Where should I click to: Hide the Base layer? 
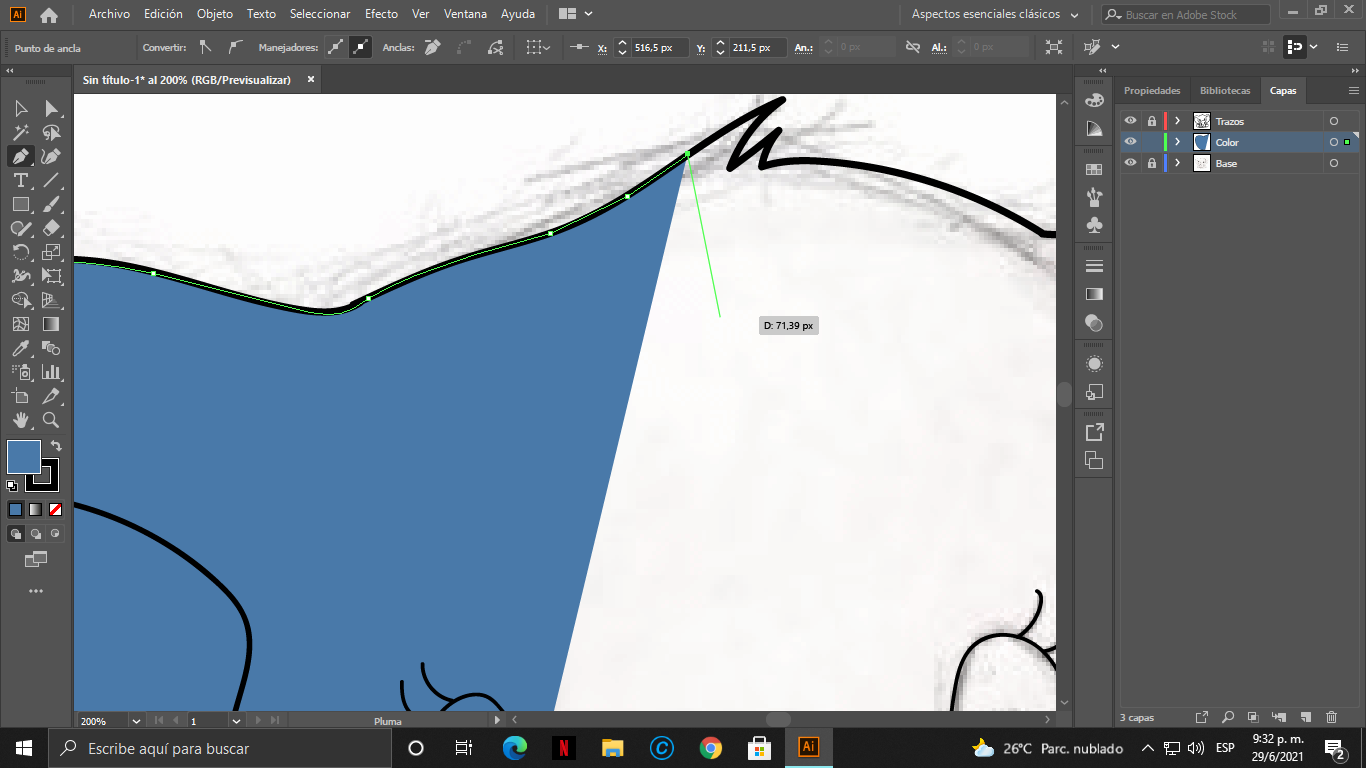click(1130, 163)
